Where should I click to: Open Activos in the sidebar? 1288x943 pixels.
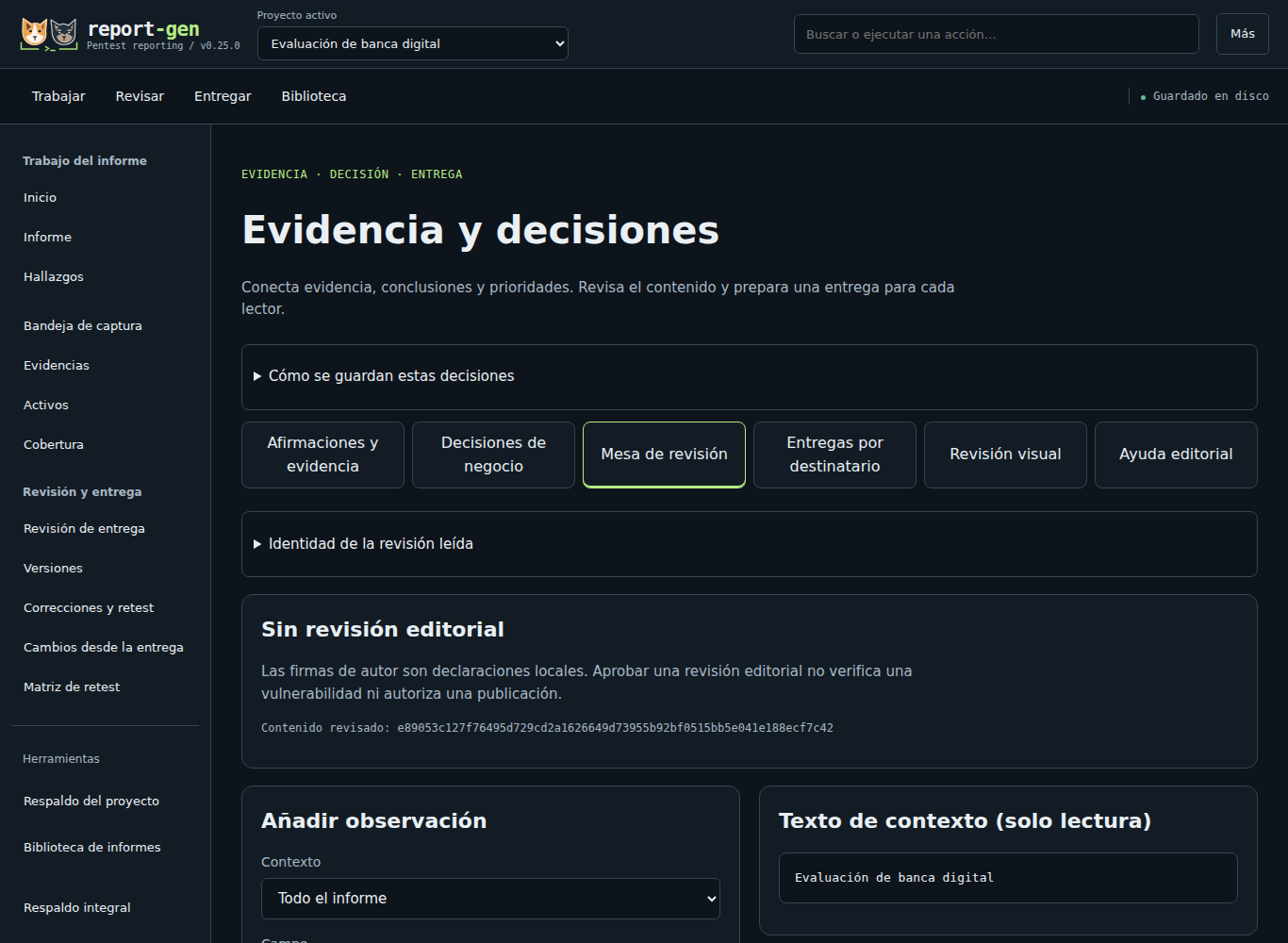tap(46, 405)
